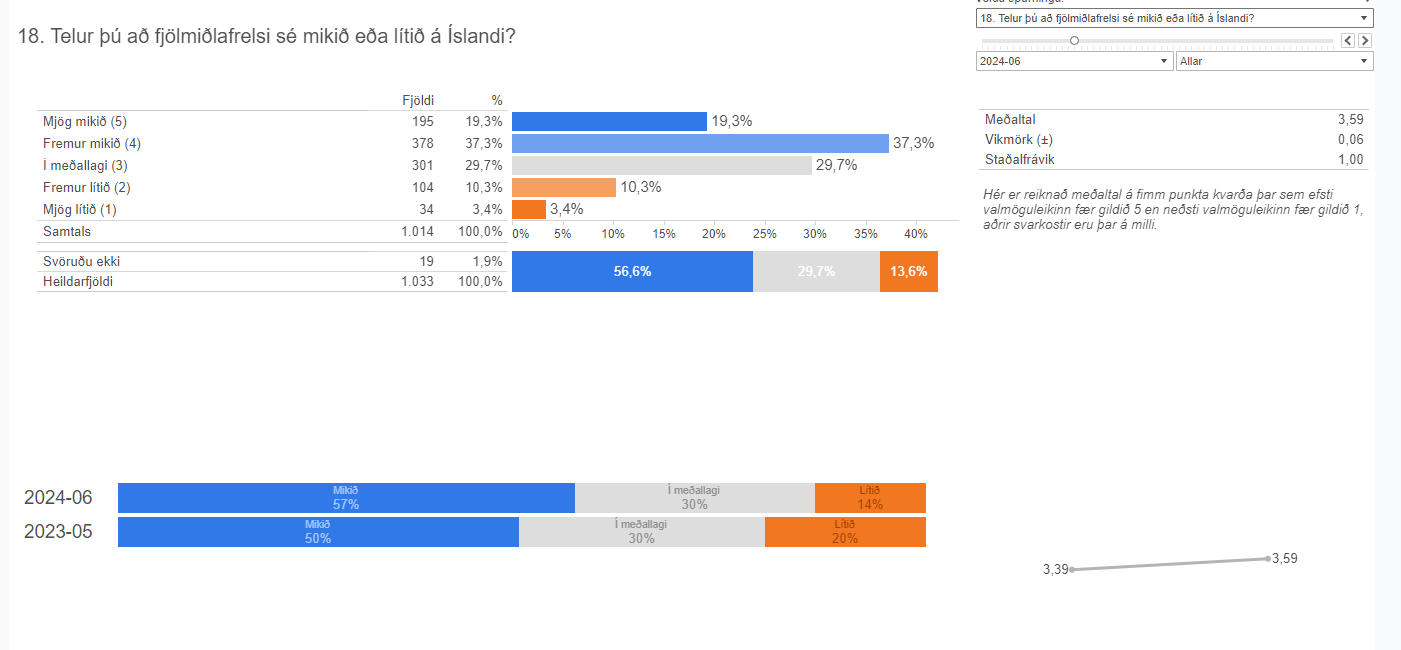Screen dimensions: 1401x650
Task: Select the gray Í meðallagi 29,7% bar
Action: pyautogui.click(x=661, y=165)
